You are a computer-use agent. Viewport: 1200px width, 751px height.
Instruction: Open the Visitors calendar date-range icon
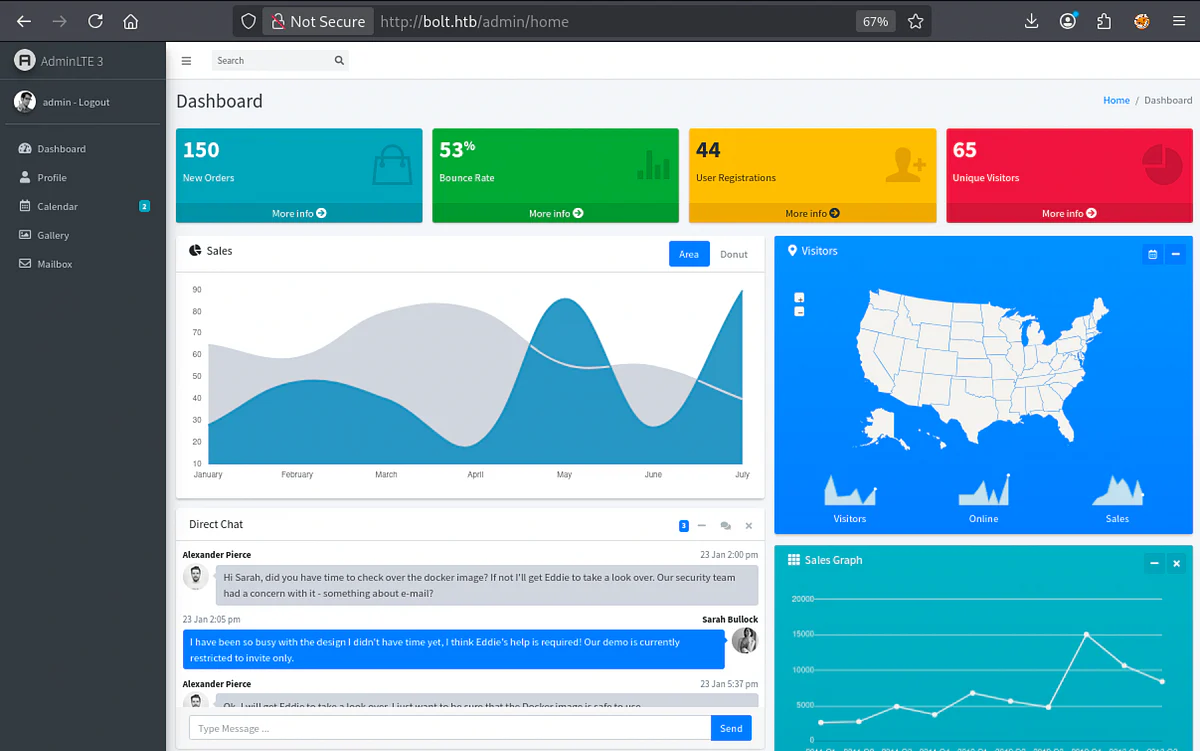pyautogui.click(x=1152, y=254)
